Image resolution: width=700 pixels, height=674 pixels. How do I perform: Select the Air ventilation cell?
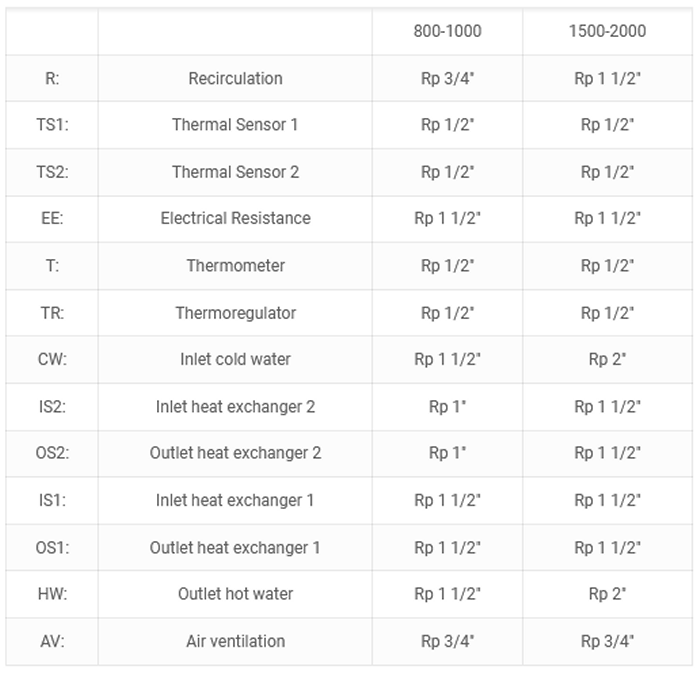pyautogui.click(x=235, y=641)
